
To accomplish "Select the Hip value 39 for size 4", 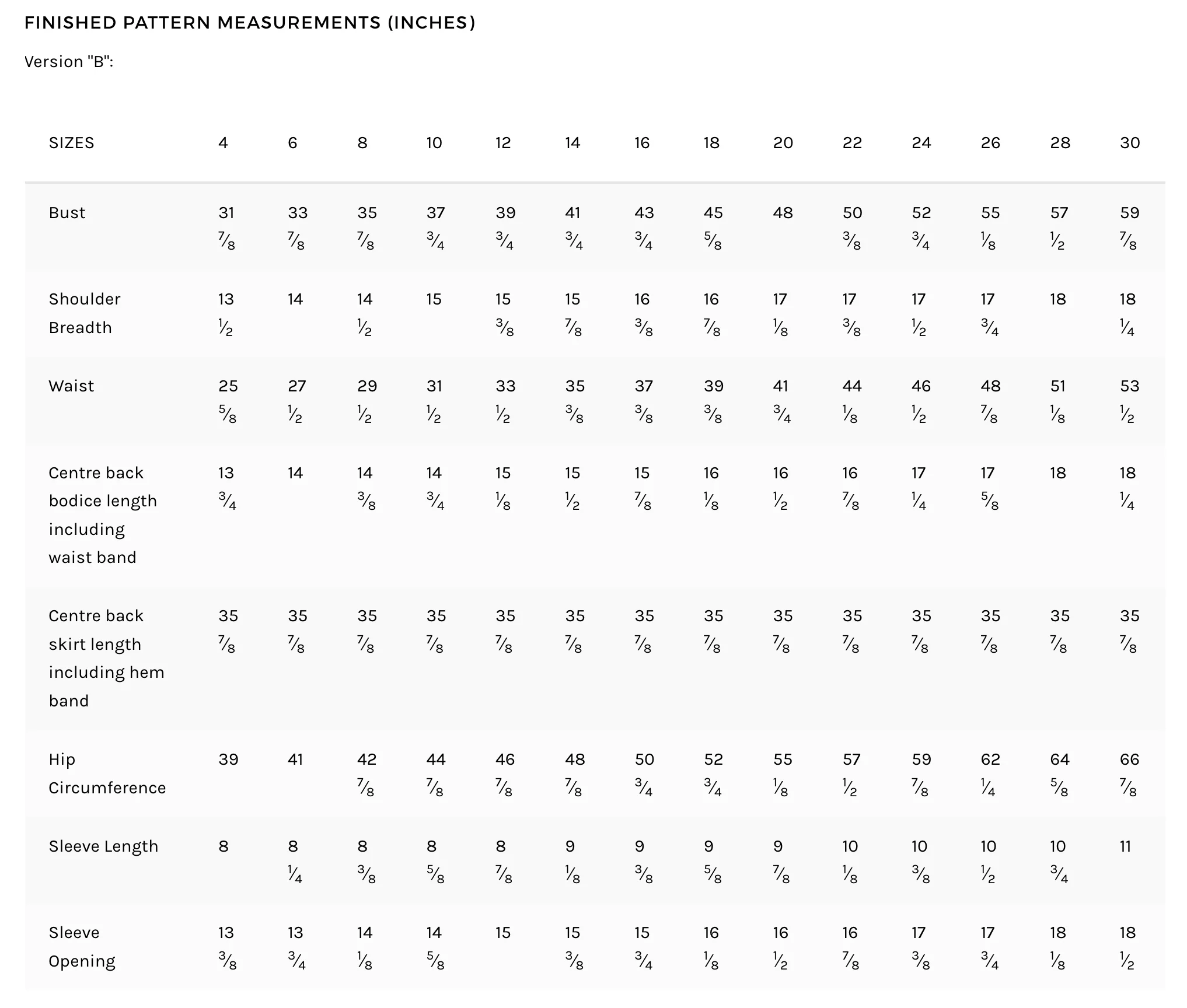I will 228,759.
